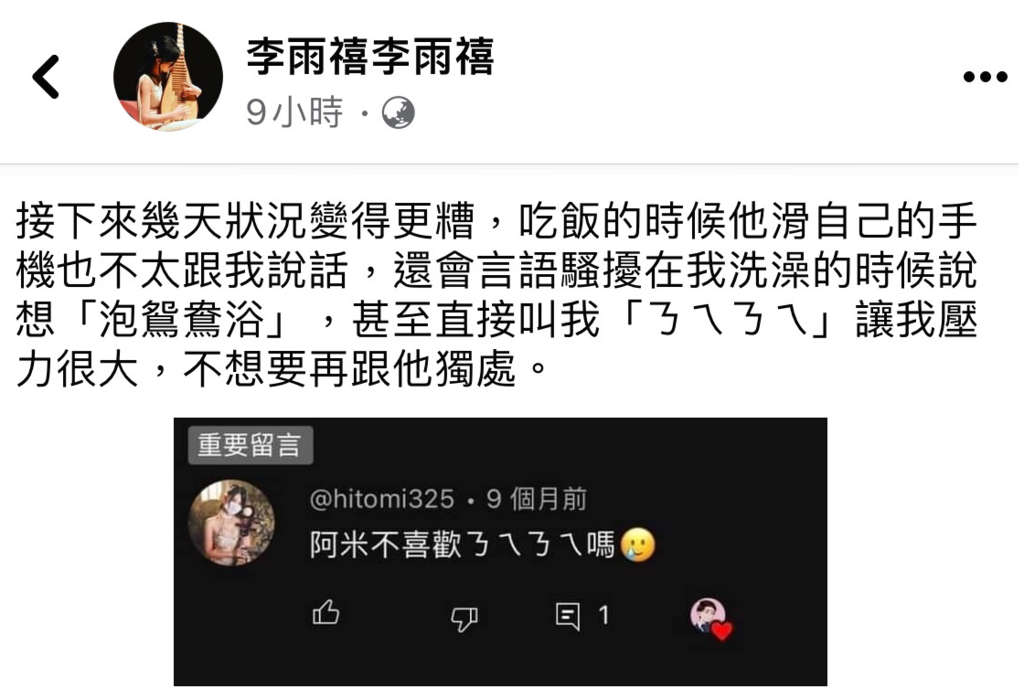Open 李雨禧李雨禧 profile name link
1024x689 pixels.
click(x=370, y=56)
